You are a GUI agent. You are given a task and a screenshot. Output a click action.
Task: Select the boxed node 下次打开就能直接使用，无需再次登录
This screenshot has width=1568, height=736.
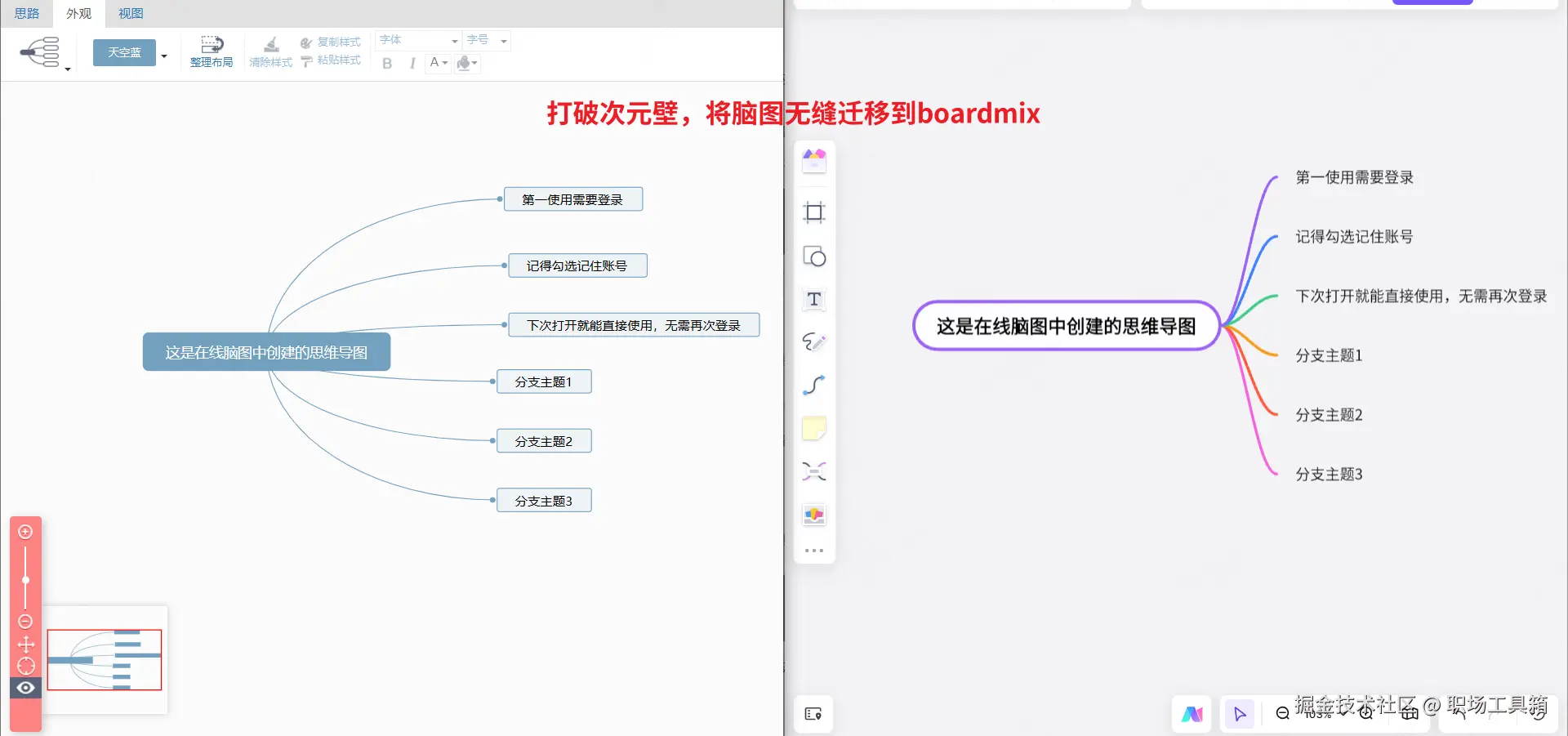click(634, 325)
